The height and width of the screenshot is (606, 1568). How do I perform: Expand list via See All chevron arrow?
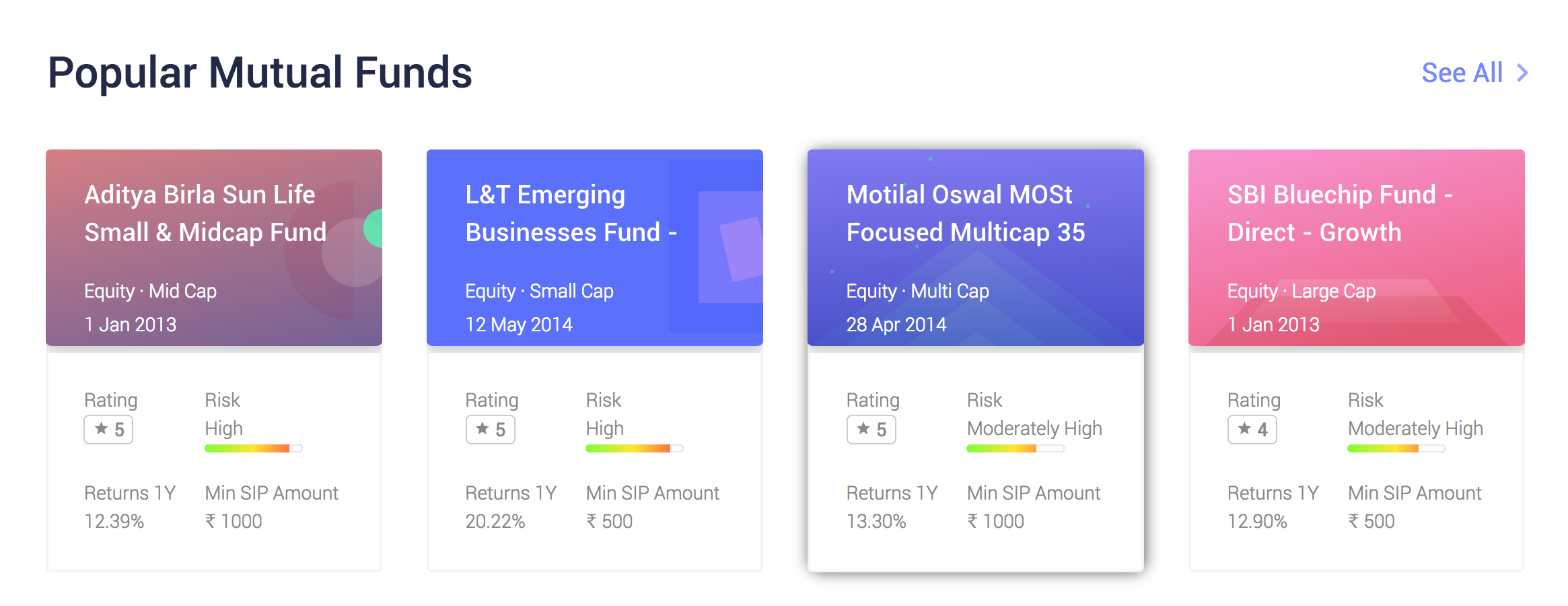click(x=1522, y=73)
